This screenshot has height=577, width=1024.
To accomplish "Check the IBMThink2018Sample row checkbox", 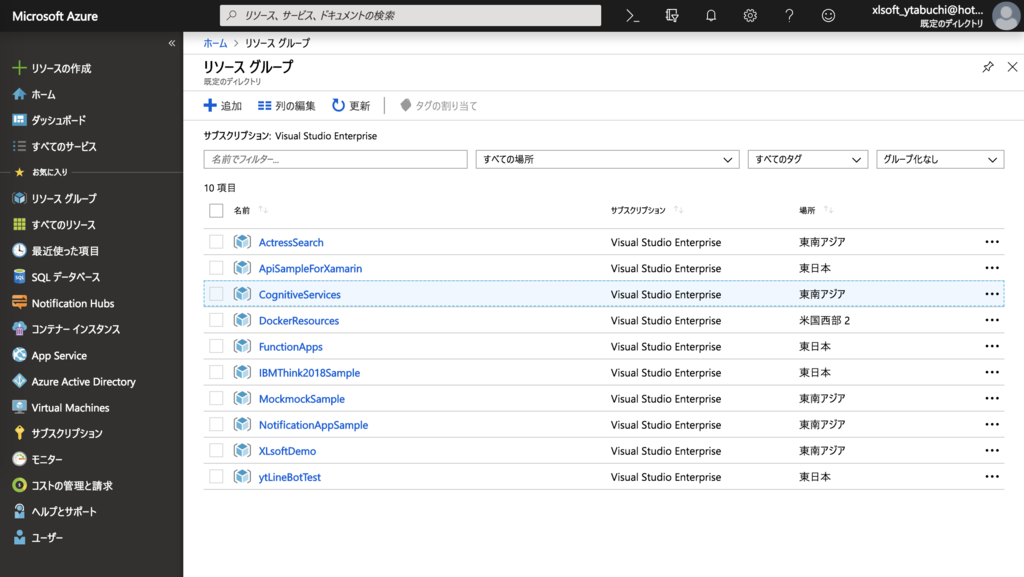I will pos(216,373).
